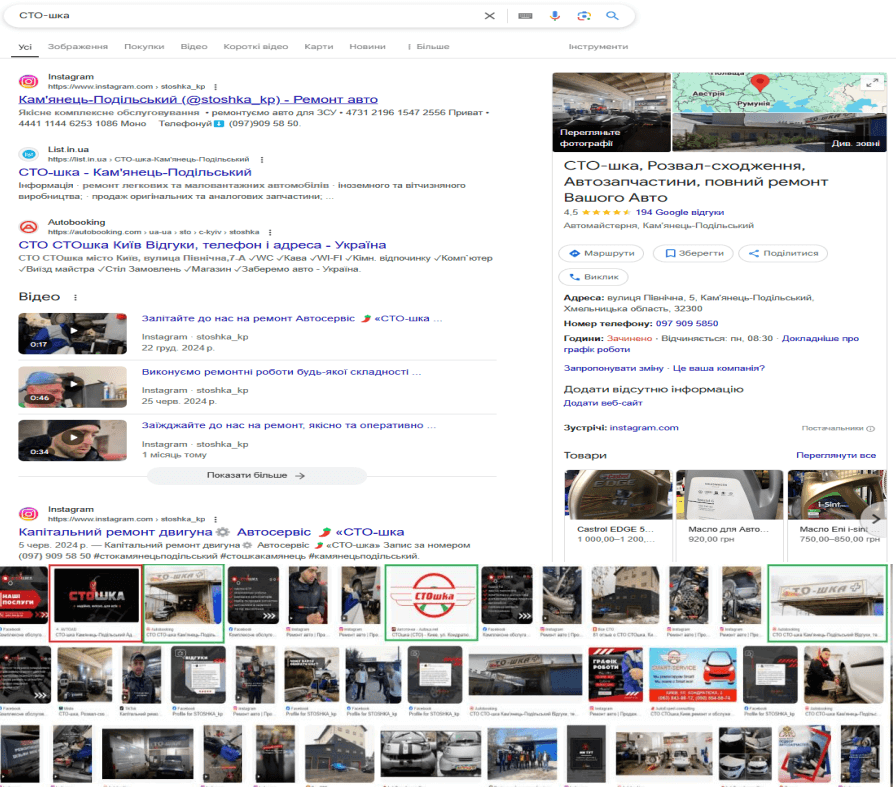Screen dimensions: 896x793
Task: Play the 0:17 video thumbnail
Action: point(73,333)
